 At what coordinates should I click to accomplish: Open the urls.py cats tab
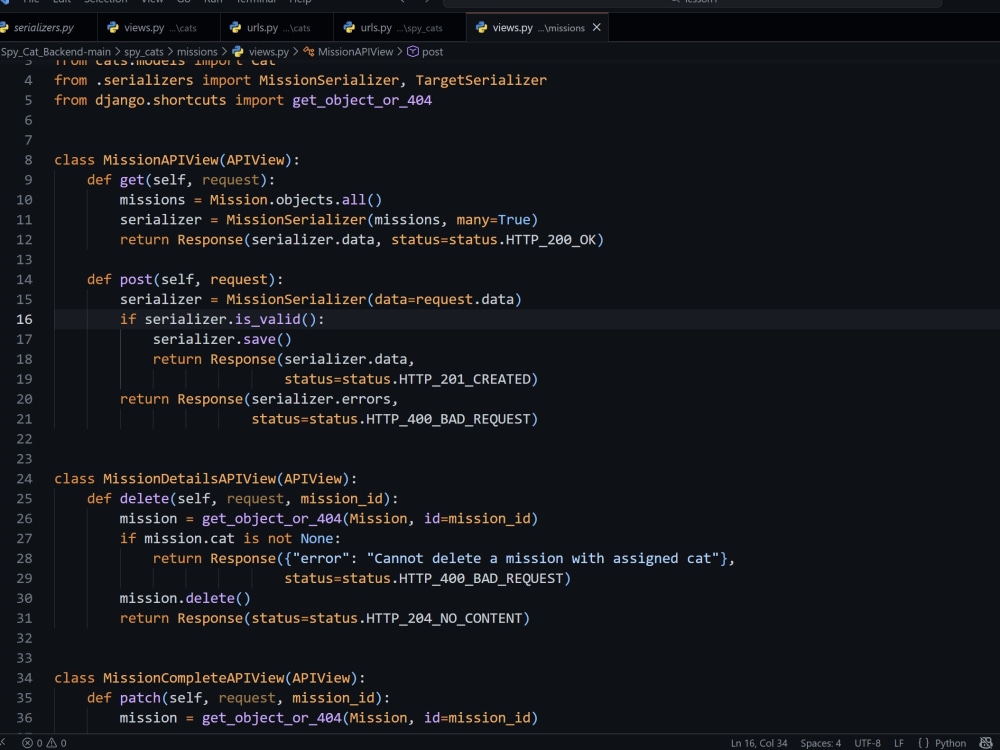(279, 27)
